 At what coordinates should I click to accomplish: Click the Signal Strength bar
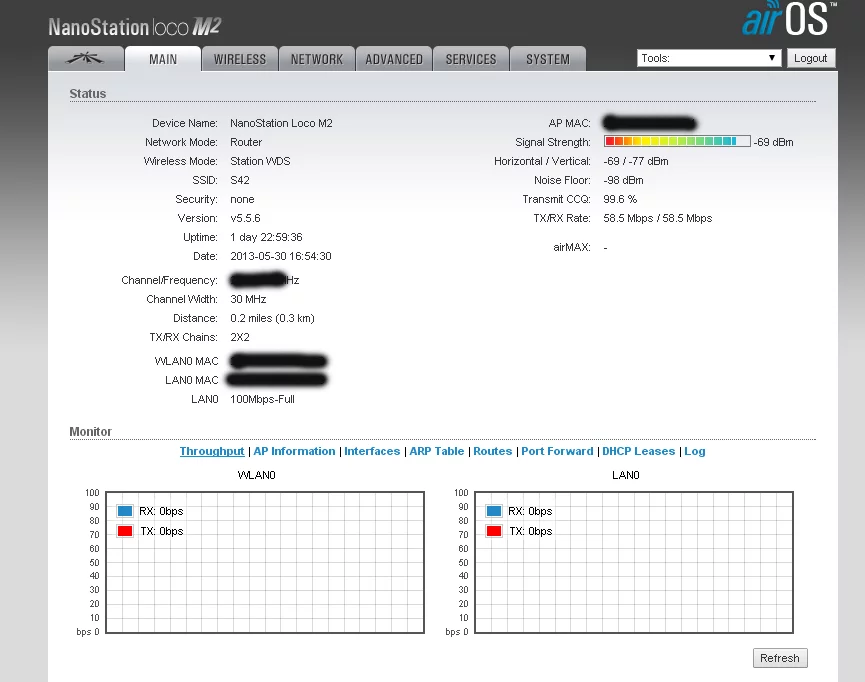point(677,142)
